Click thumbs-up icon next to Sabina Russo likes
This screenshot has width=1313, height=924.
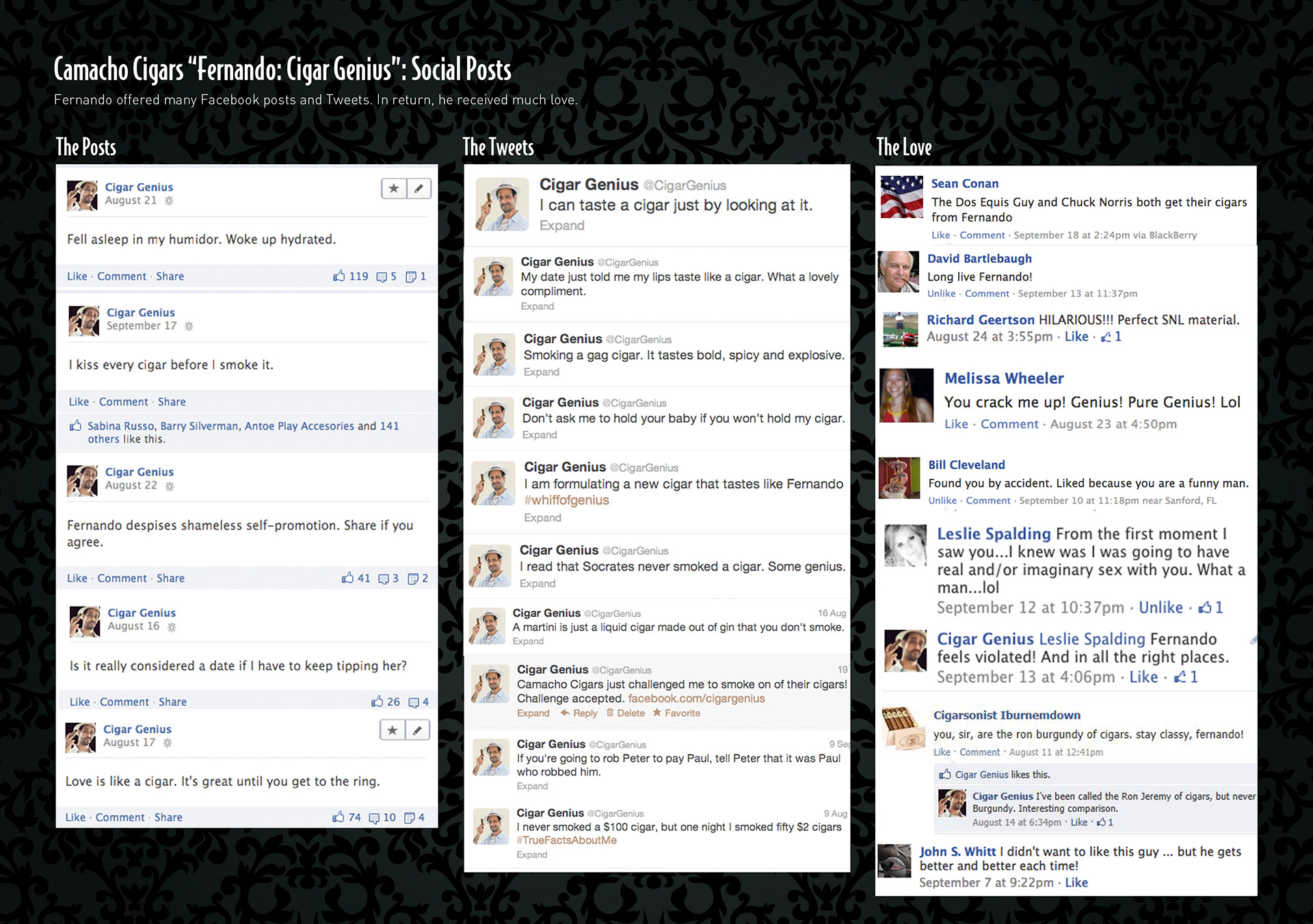[x=75, y=425]
